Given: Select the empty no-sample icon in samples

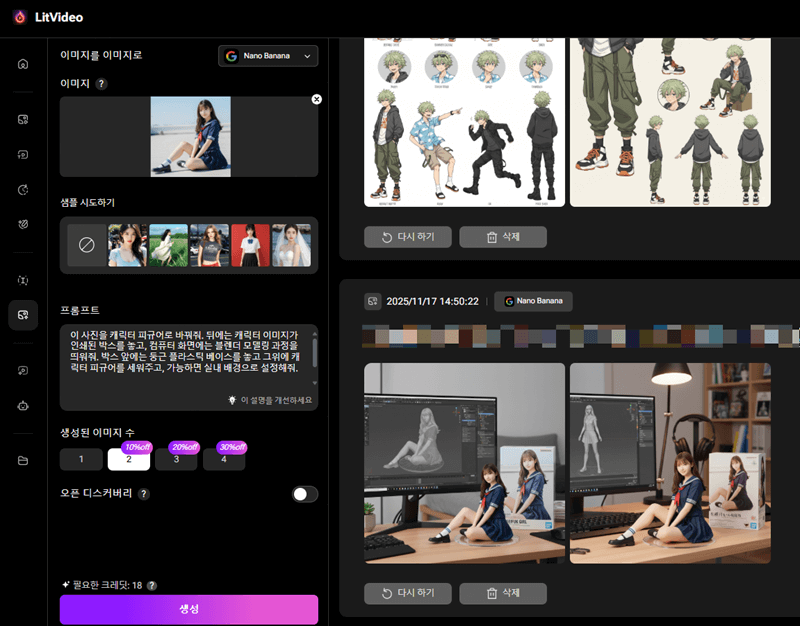Looking at the screenshot, I should coord(86,245).
